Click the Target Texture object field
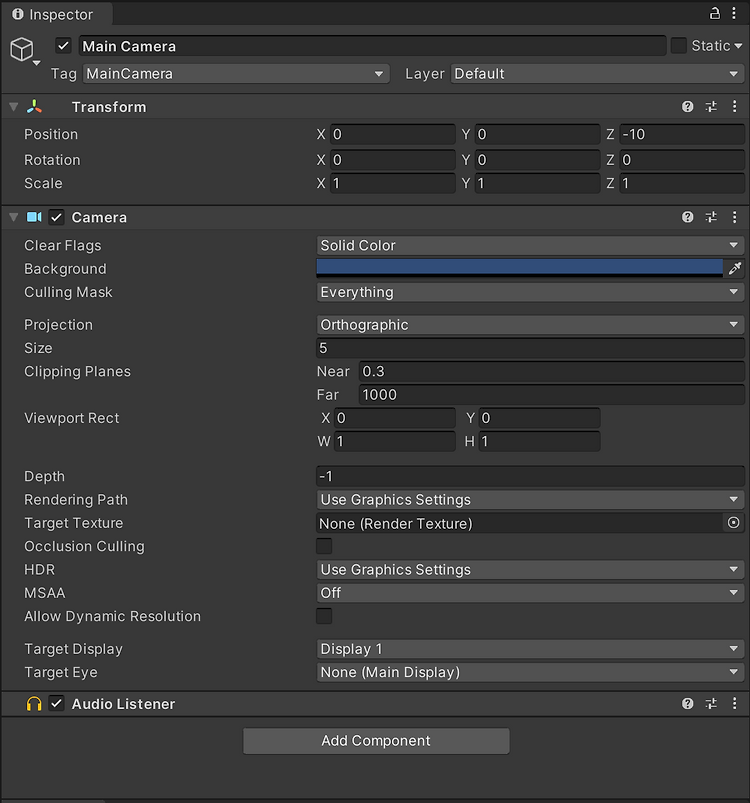Screen dimensions: 750x803 coord(520,523)
